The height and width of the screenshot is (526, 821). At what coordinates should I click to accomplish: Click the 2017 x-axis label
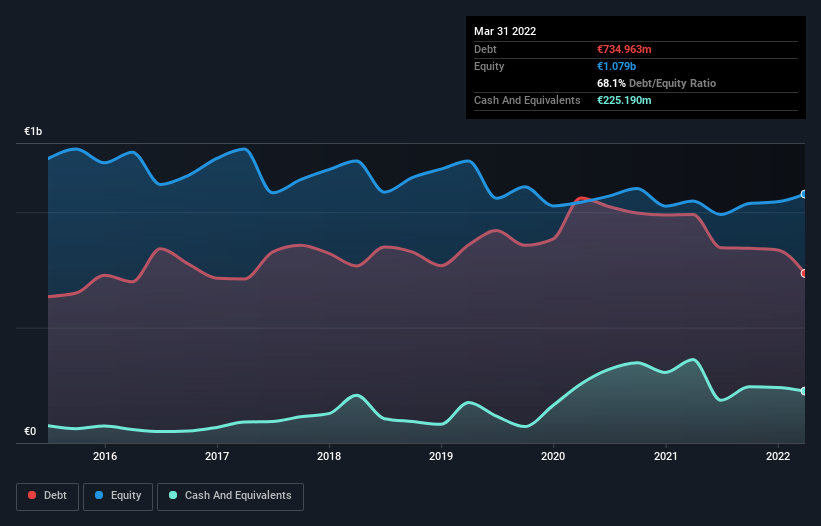(217, 456)
